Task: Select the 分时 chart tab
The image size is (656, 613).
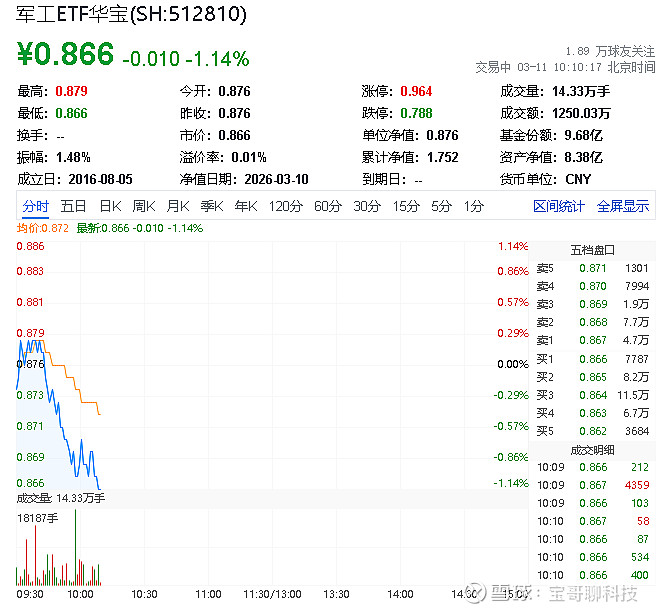Action: tap(36, 206)
